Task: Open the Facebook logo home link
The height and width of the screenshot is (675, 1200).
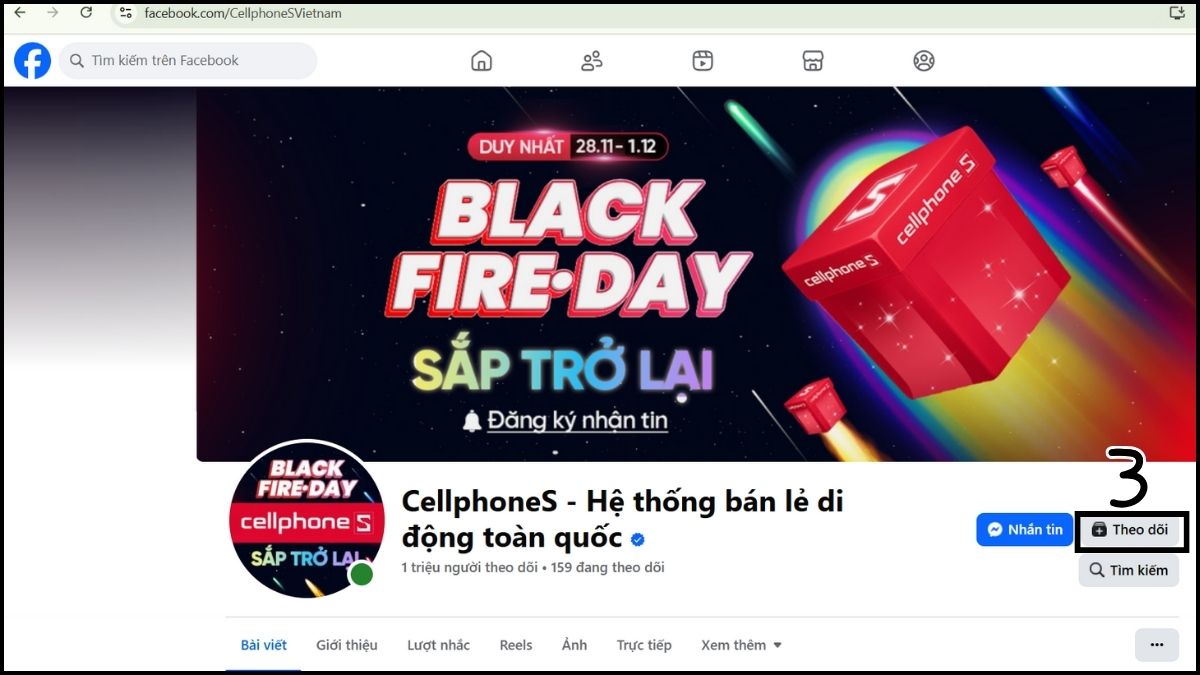Action: tap(32, 61)
